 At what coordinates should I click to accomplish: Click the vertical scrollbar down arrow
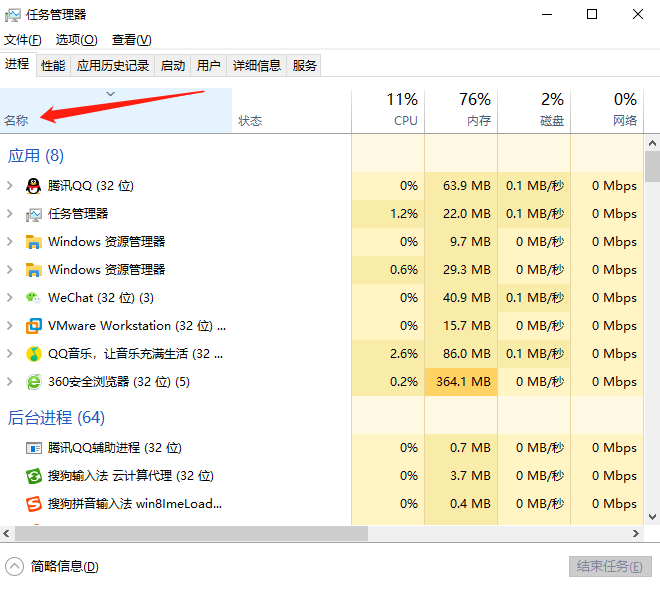tap(652, 517)
